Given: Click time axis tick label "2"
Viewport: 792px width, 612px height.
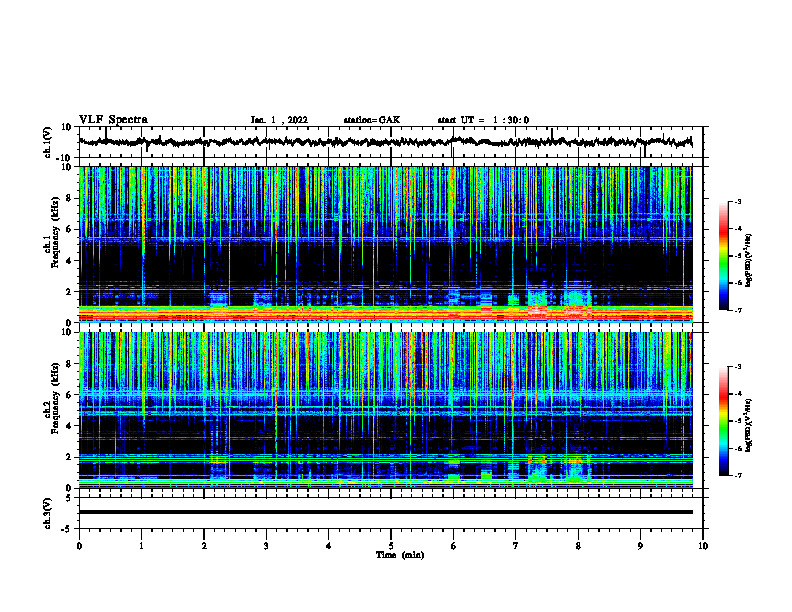Looking at the screenshot, I should [204, 546].
